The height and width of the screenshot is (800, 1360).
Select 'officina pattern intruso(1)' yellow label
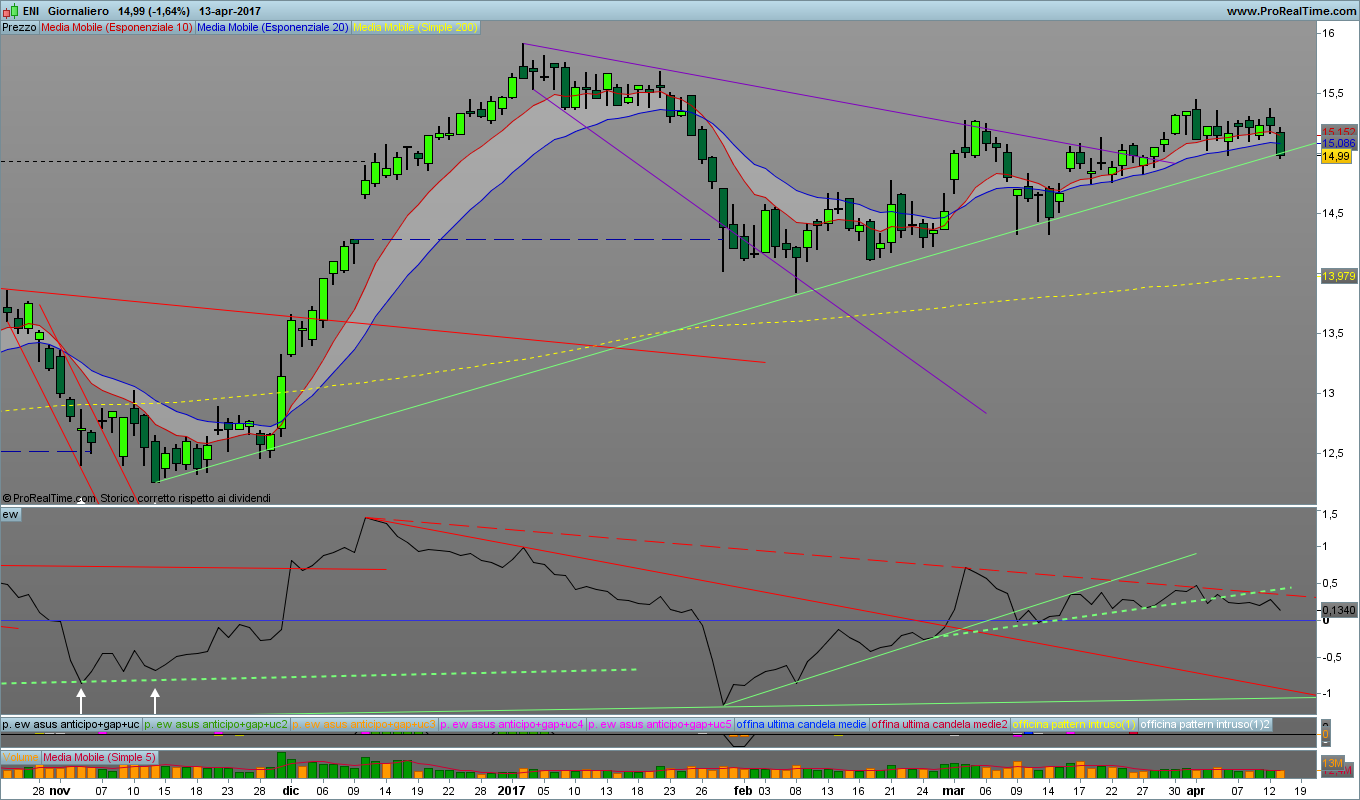(x=1075, y=723)
